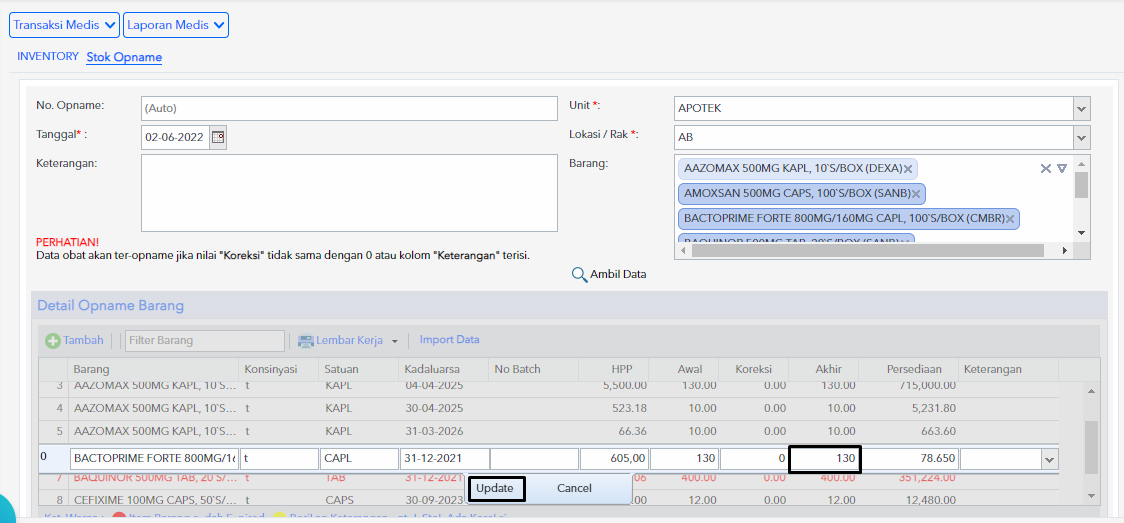The height and width of the screenshot is (523, 1124).
Task: Select row 8 CEFIXIME 100MG CAPS
Action: pos(548,499)
